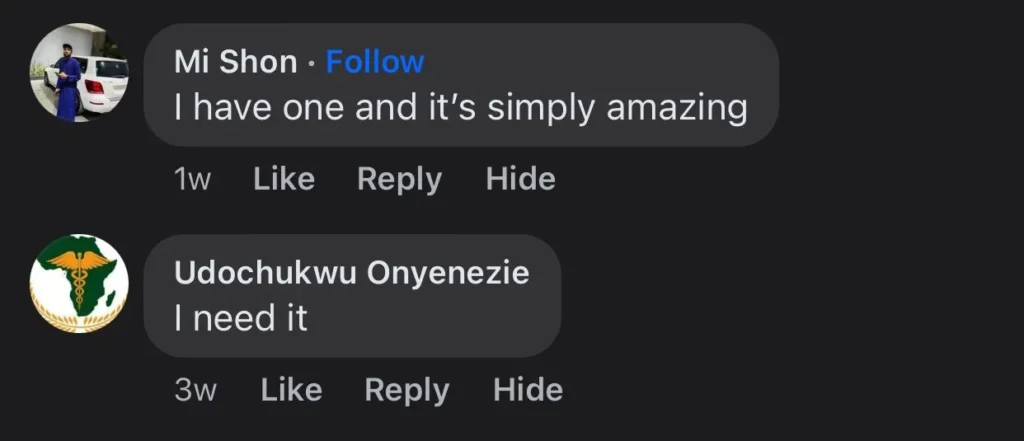
Task: Open Udochukwu Onyenezie's profile via name
Action: (351, 273)
